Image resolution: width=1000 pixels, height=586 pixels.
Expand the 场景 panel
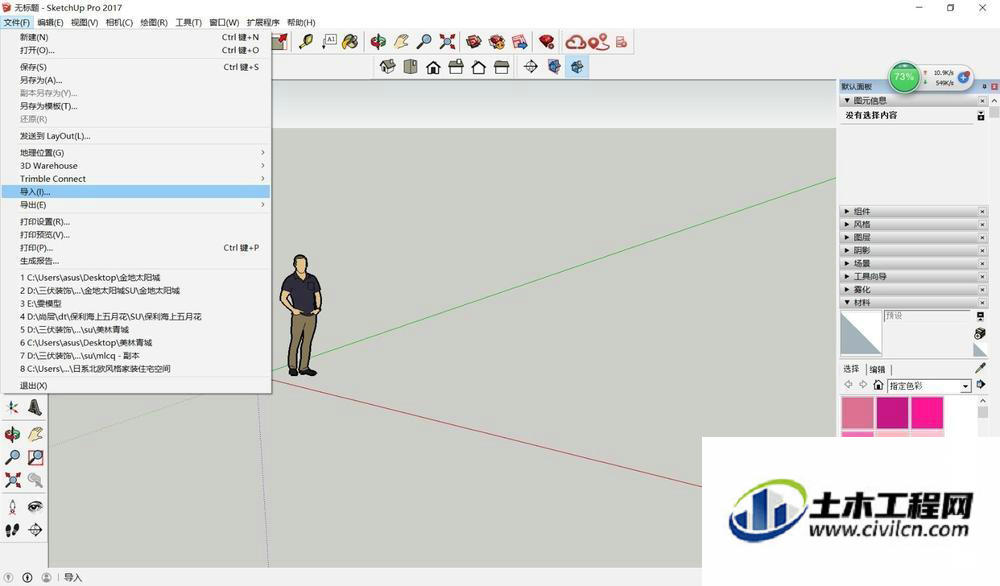(x=912, y=263)
